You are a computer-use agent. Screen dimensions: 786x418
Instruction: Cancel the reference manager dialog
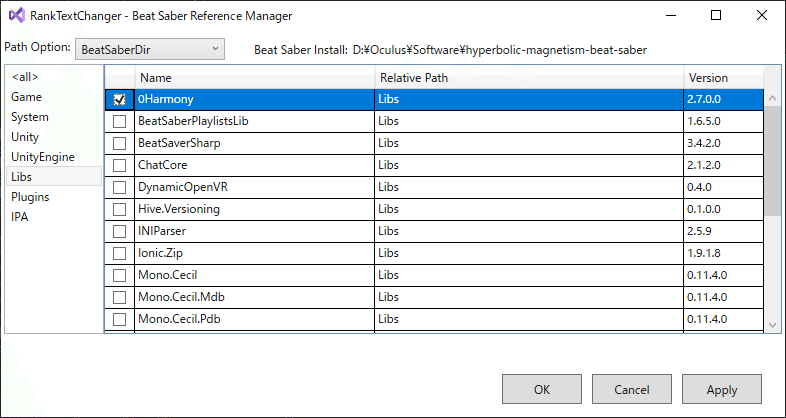pyautogui.click(x=631, y=390)
